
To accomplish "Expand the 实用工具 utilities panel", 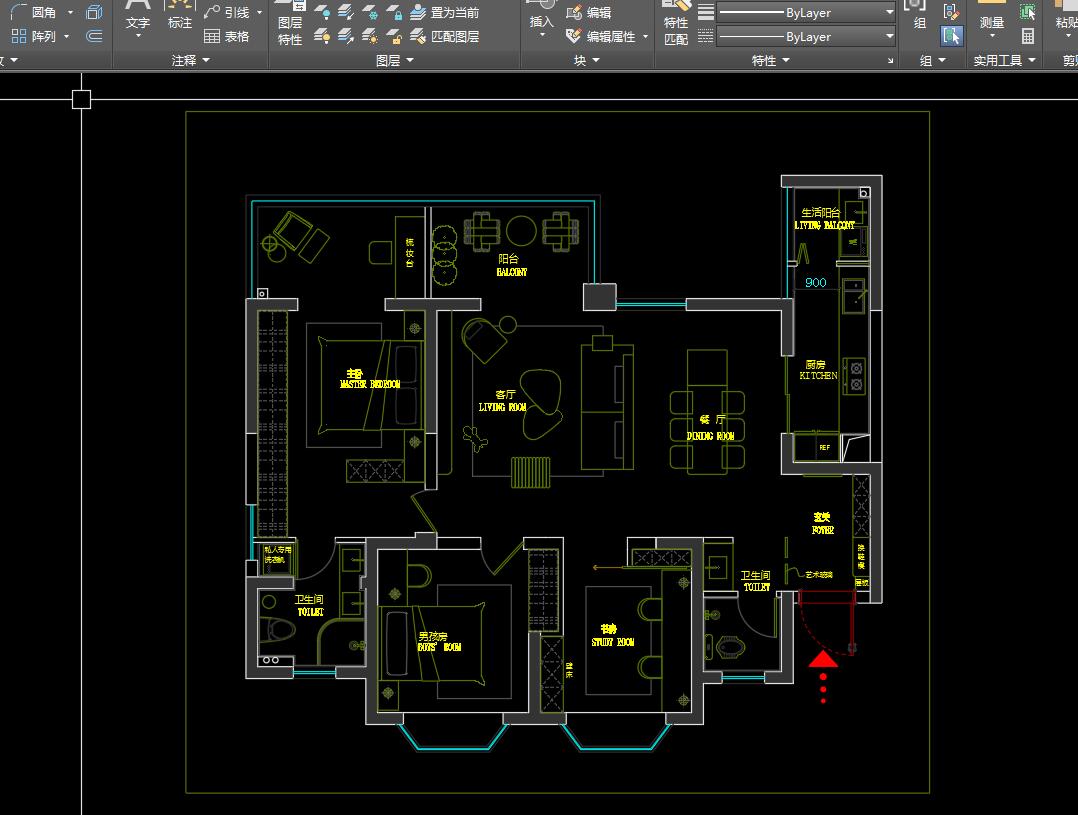I will click(1004, 61).
